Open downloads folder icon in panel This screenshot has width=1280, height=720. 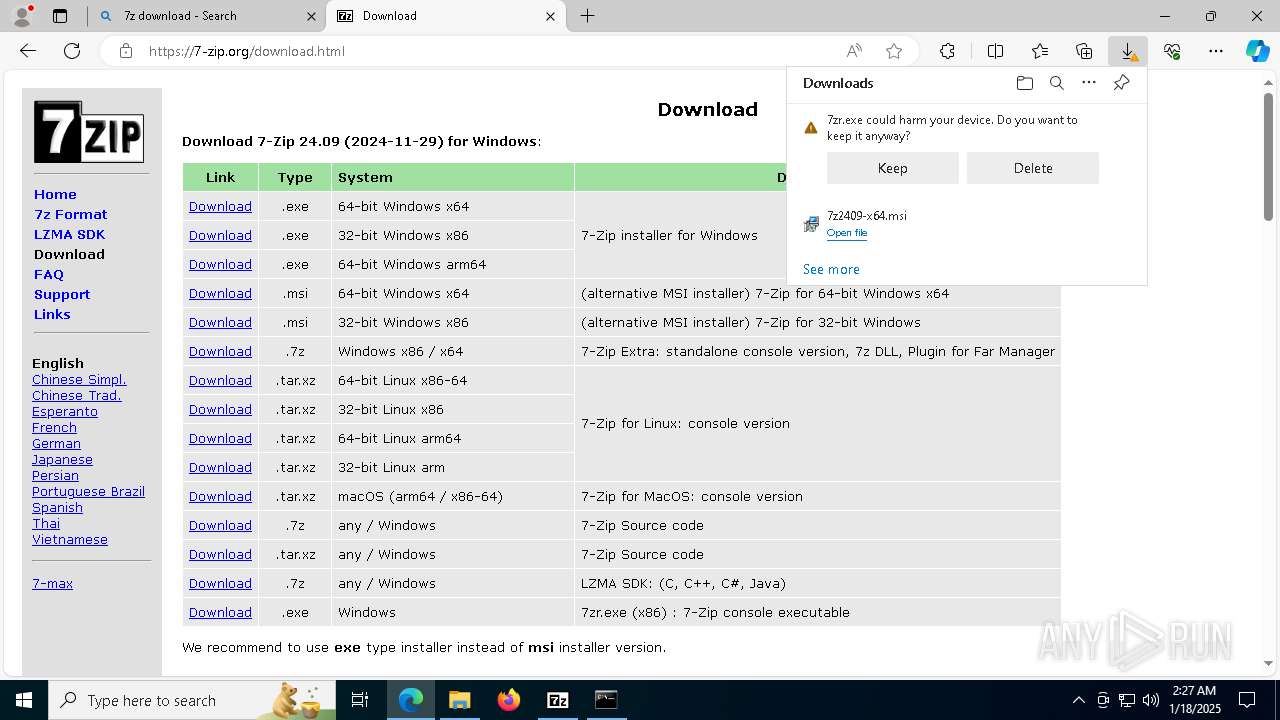pos(1024,83)
